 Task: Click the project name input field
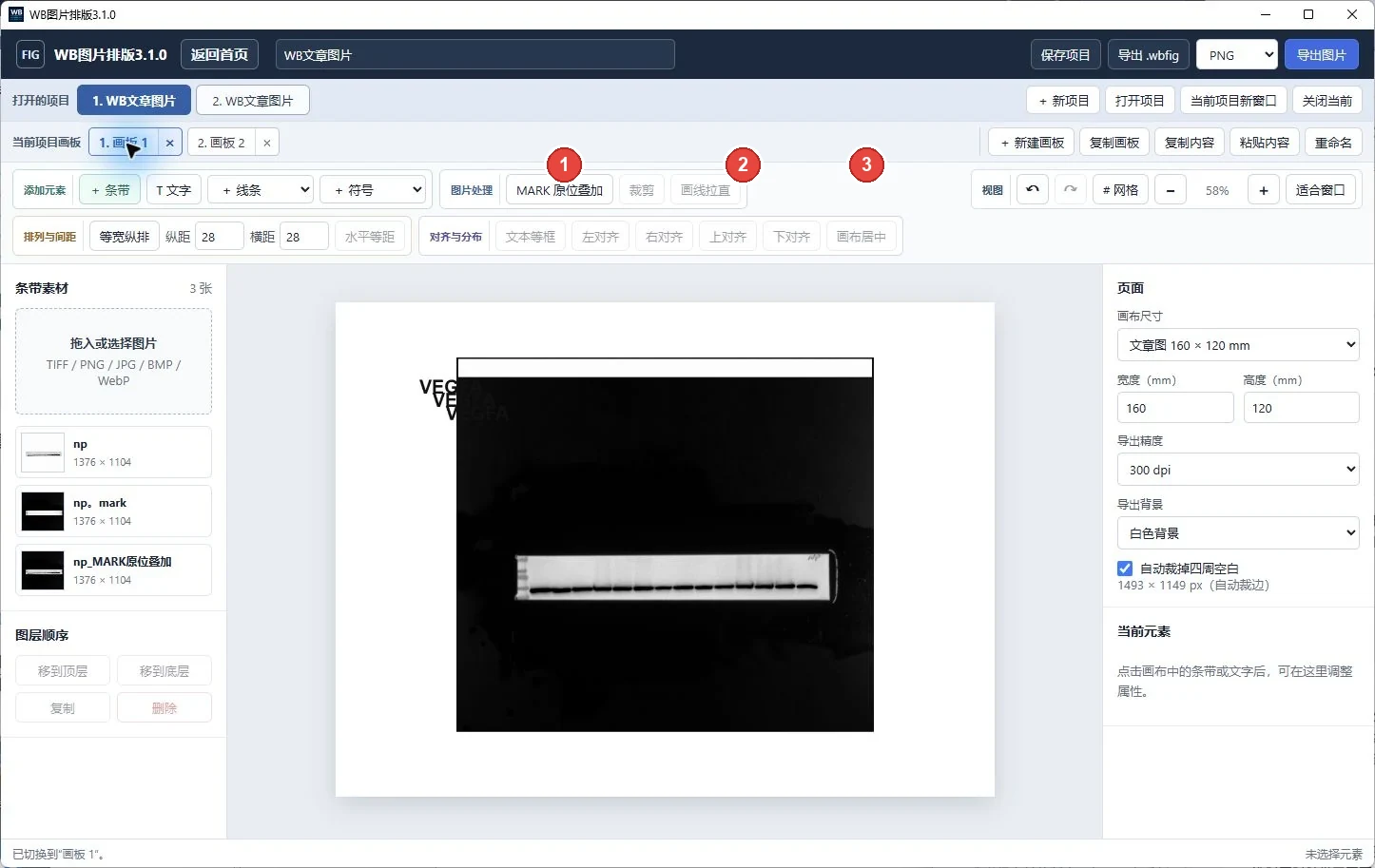[x=474, y=54]
